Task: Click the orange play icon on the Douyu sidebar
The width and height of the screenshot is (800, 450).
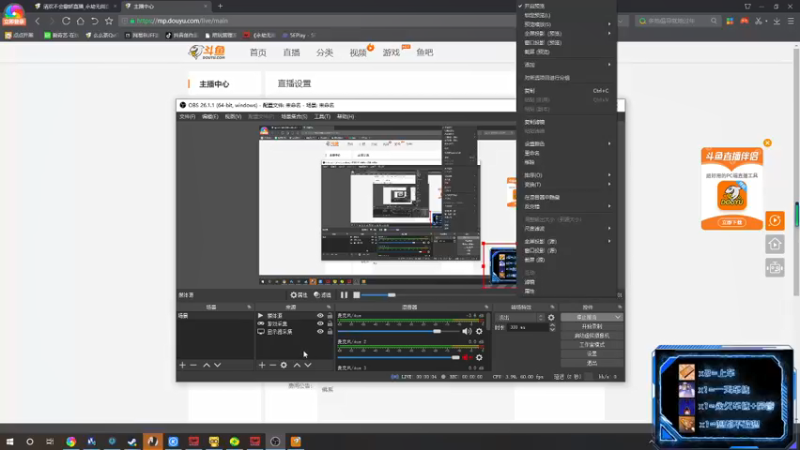Action: [x=774, y=220]
